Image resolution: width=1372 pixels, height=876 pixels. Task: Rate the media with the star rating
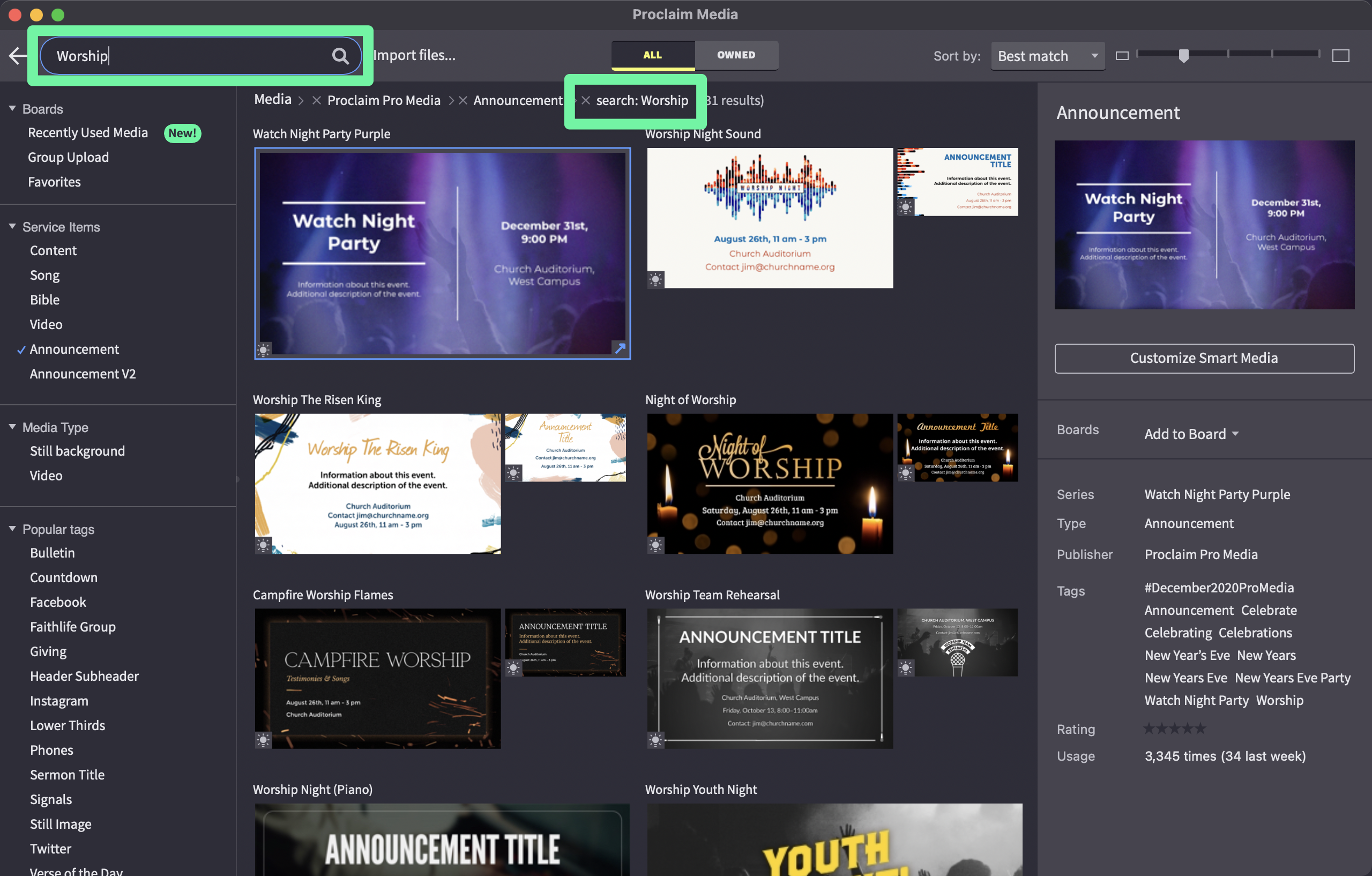pos(1174,729)
